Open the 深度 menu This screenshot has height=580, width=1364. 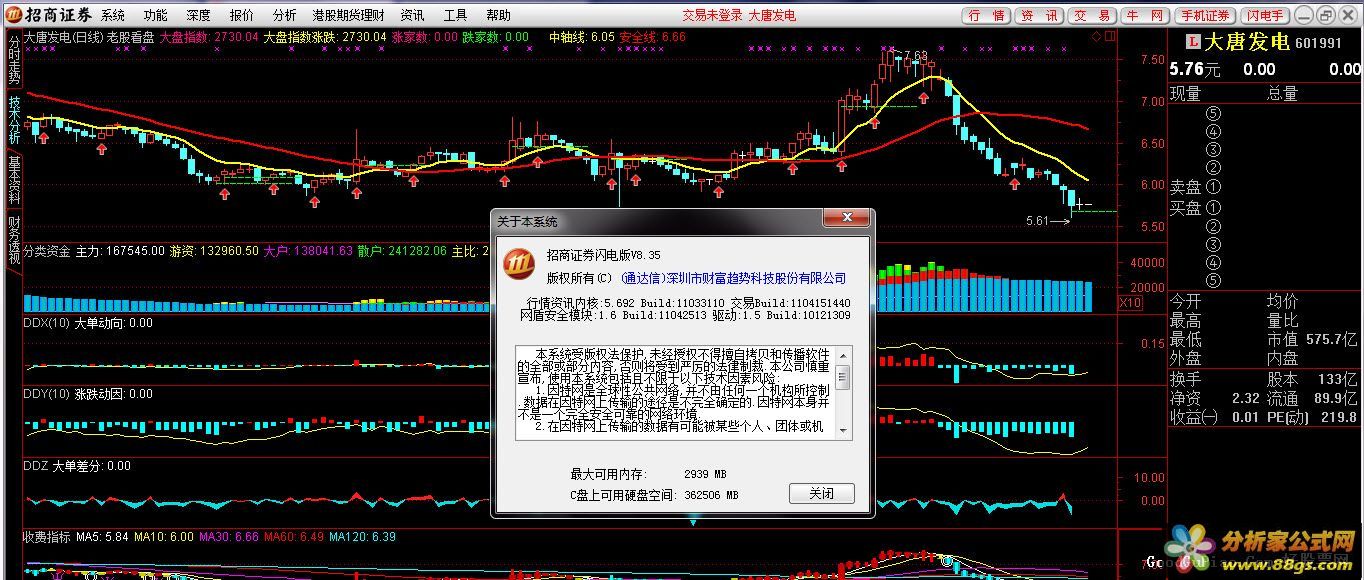coord(198,15)
